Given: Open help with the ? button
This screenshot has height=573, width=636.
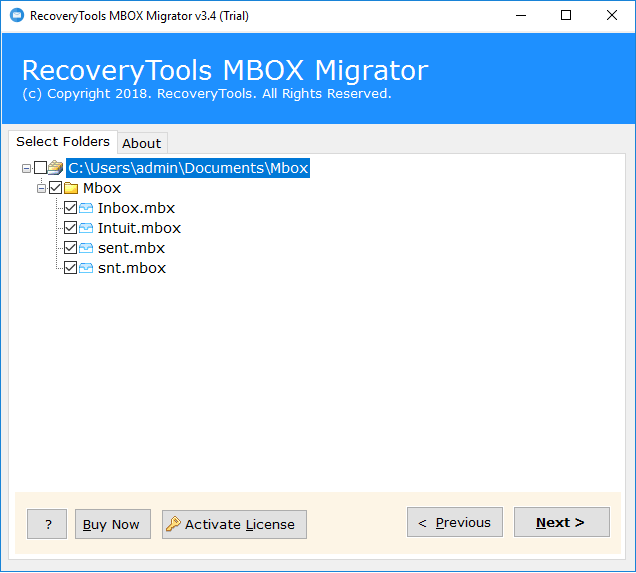Looking at the screenshot, I should [x=47, y=524].
